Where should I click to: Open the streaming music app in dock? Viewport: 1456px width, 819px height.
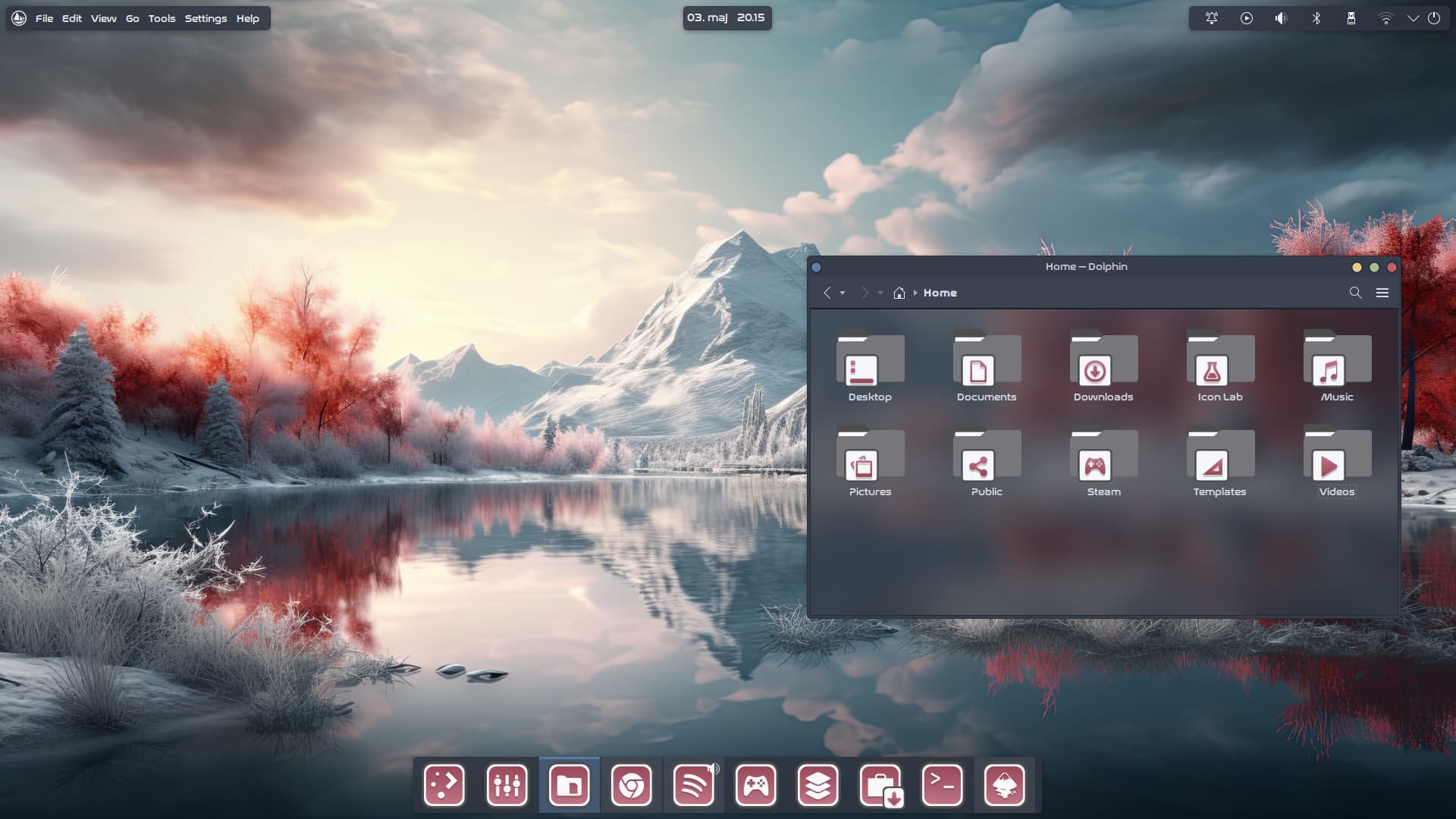point(693,785)
